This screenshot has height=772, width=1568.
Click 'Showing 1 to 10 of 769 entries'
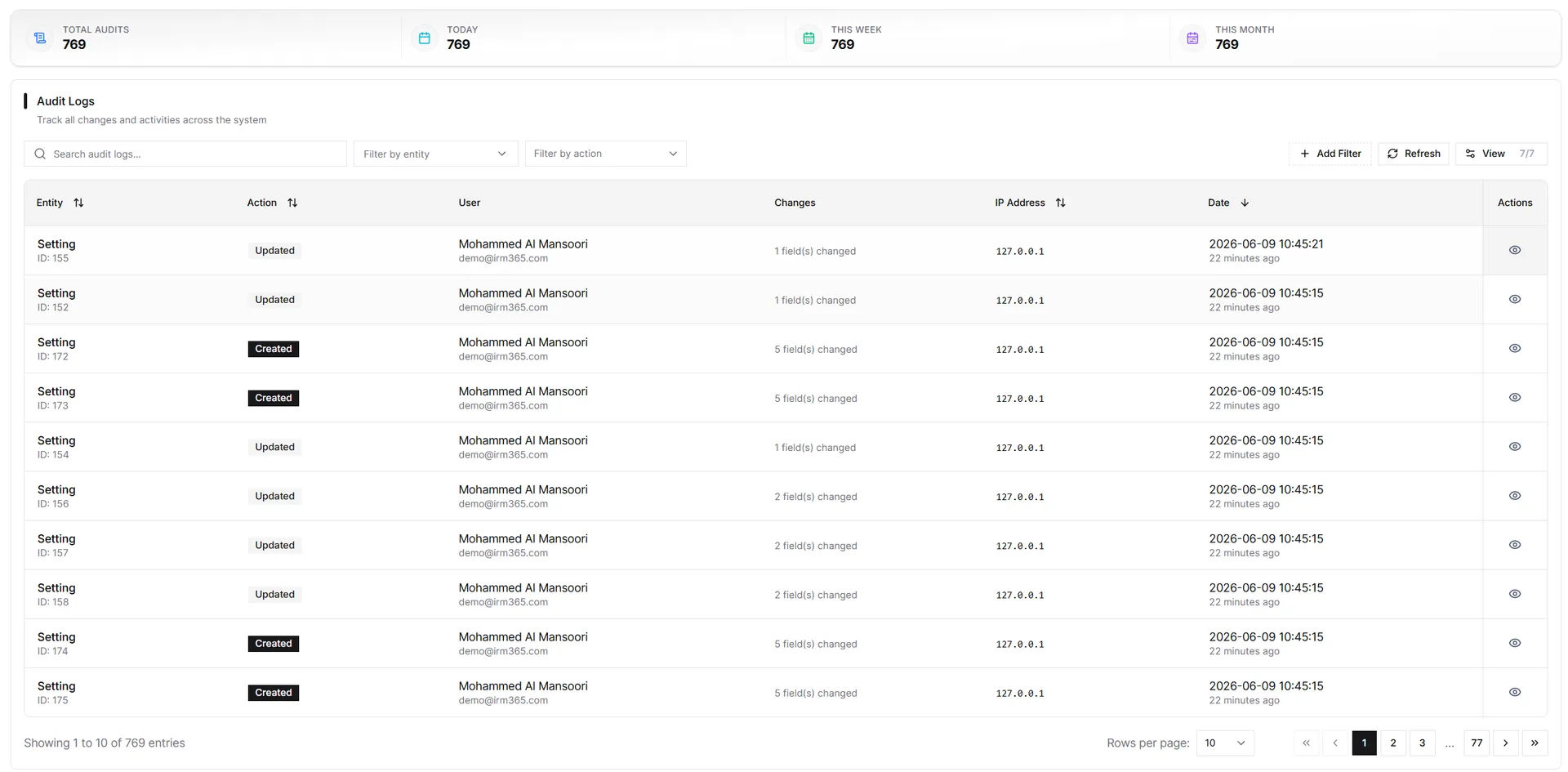point(105,743)
